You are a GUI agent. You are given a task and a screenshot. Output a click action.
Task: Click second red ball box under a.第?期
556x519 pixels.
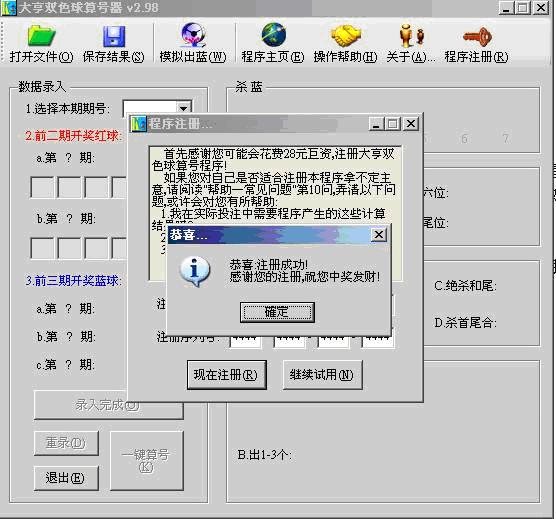[70, 187]
